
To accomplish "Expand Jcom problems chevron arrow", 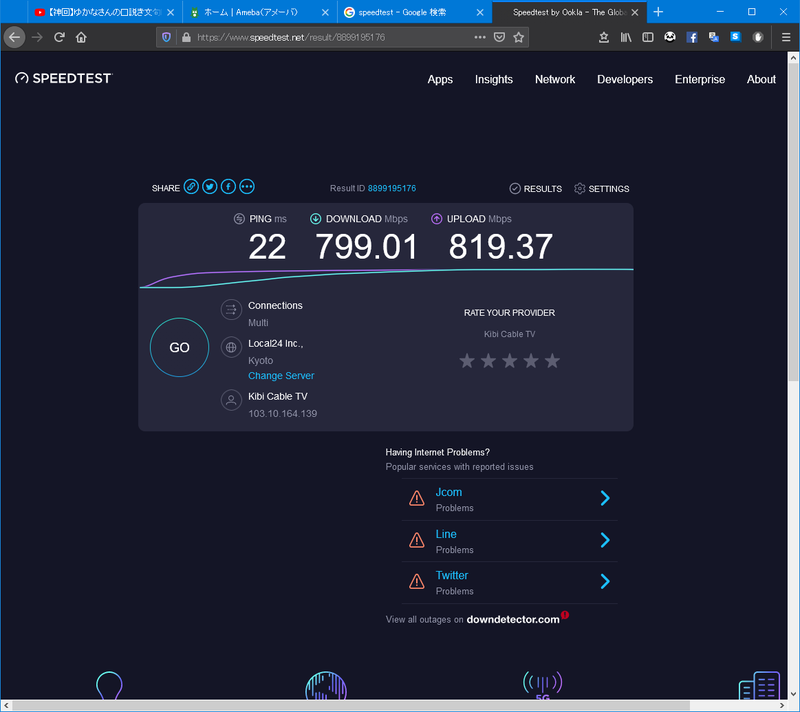I will tap(605, 499).
